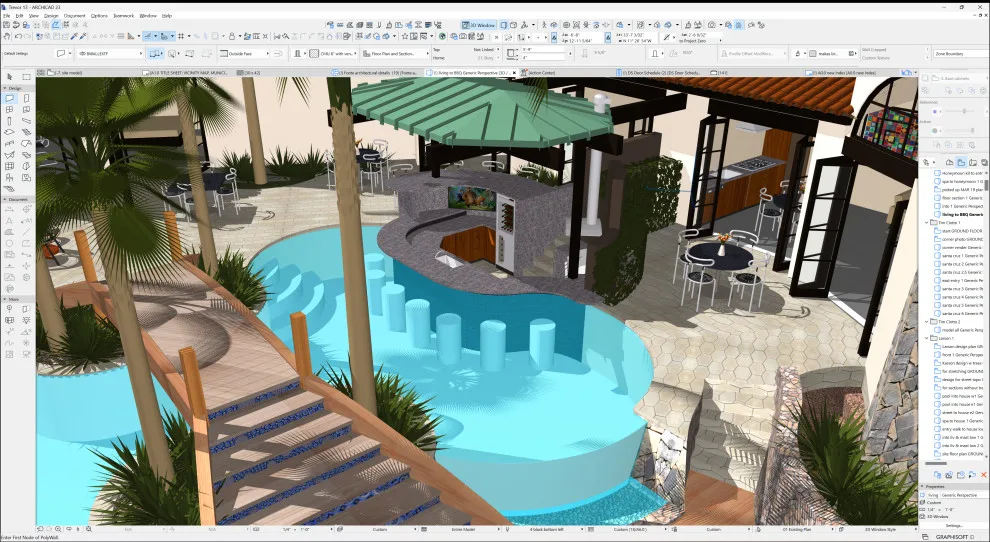This screenshot has width=990, height=542.
Task: Switch to the Action Center tab
Action: pyautogui.click(x=540, y=73)
